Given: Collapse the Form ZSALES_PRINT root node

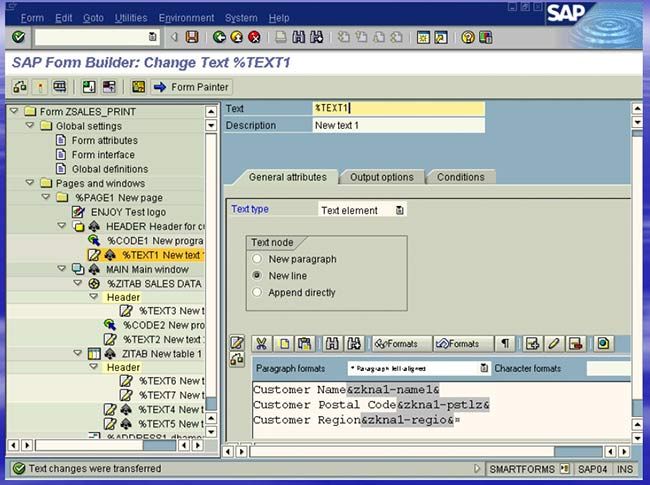Looking at the screenshot, I should pos(14,111).
